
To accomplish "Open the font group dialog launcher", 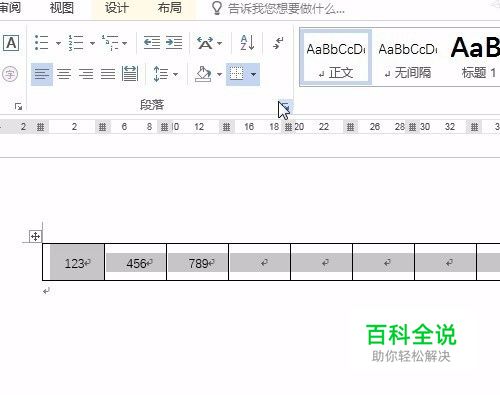I will point(18,106).
